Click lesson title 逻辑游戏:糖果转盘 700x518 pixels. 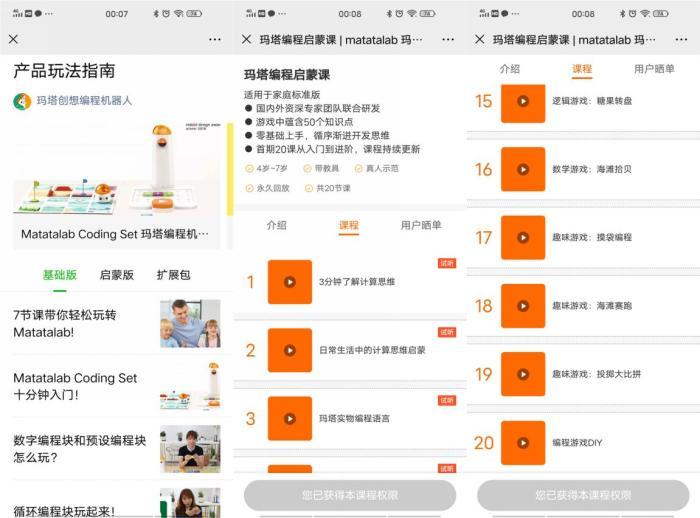(x=592, y=101)
